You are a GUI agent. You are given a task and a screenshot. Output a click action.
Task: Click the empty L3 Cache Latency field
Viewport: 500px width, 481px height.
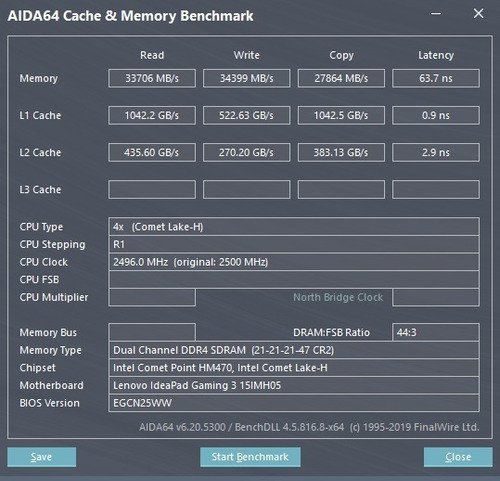click(x=436, y=189)
